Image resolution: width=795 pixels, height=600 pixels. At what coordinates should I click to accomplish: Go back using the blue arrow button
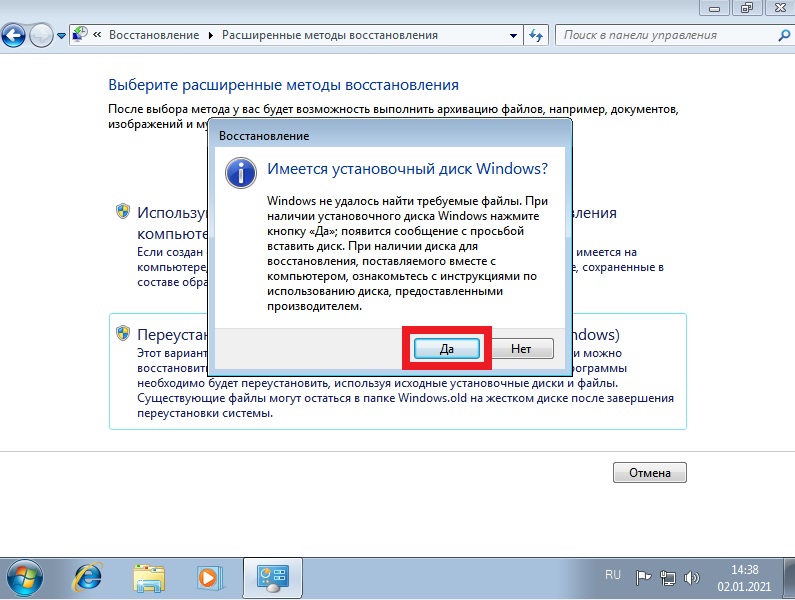(x=13, y=36)
